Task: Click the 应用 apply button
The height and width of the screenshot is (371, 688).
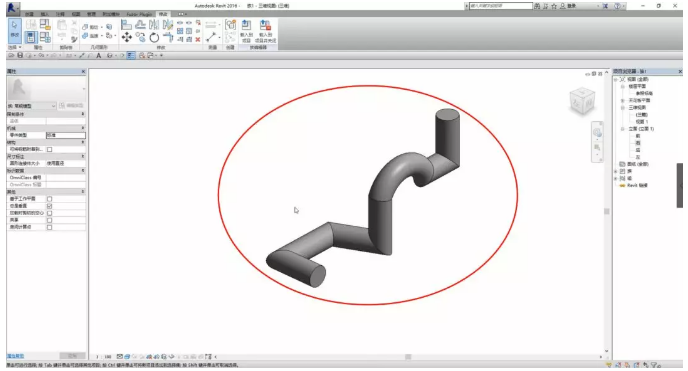Action: 72,356
